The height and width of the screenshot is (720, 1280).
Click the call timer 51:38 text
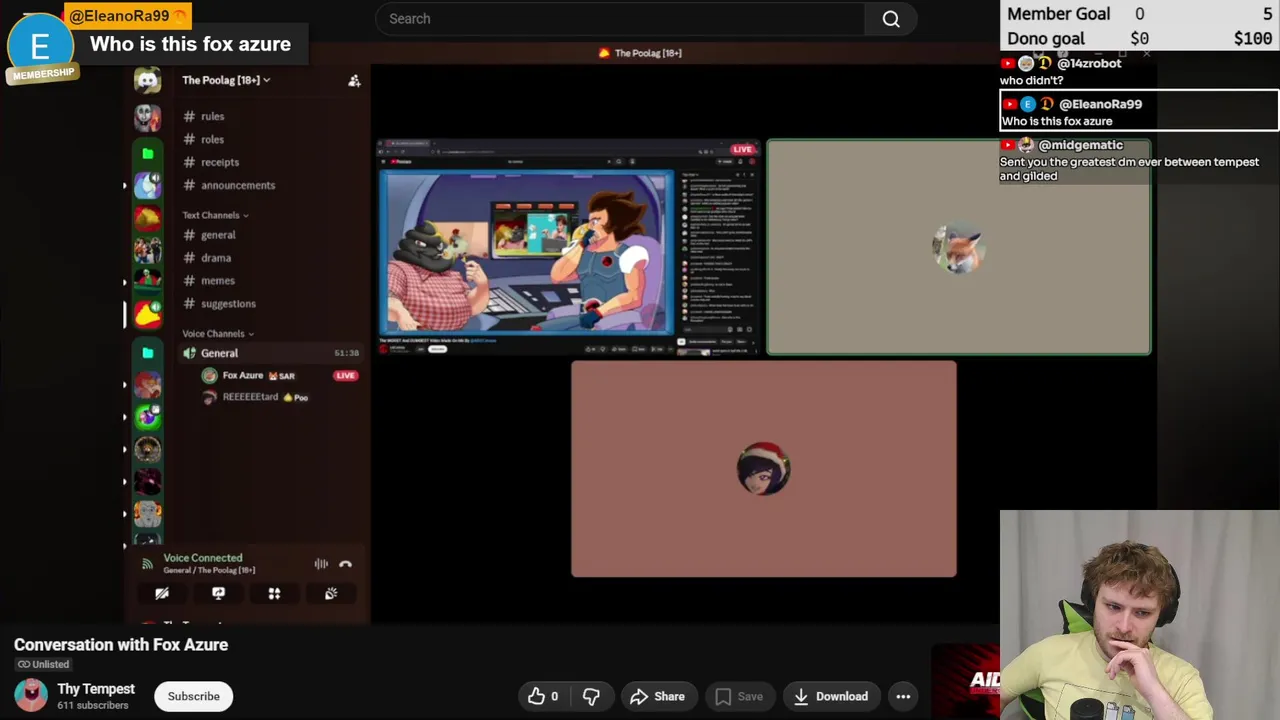point(346,353)
